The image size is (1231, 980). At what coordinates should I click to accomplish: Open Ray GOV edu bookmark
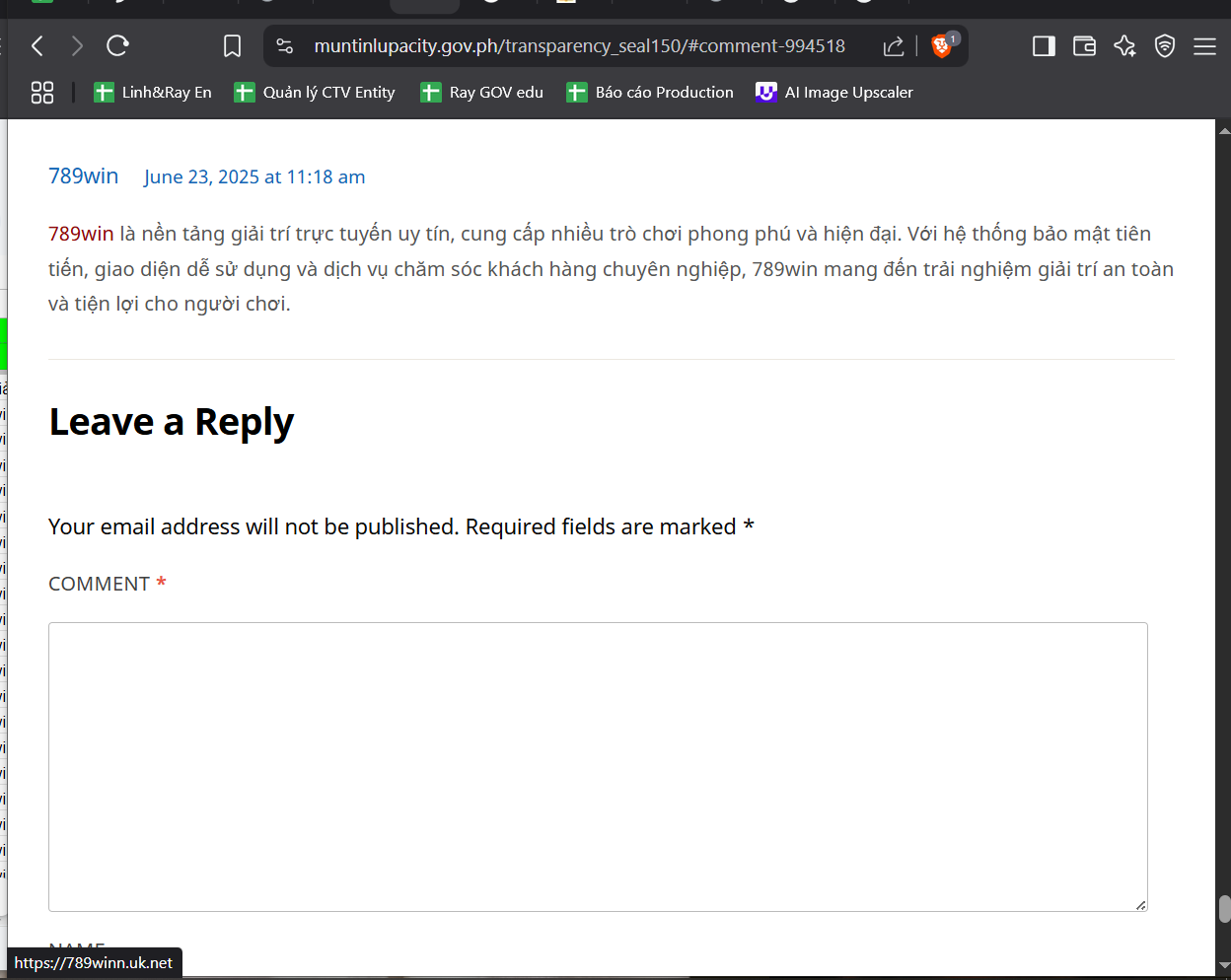pos(482,93)
